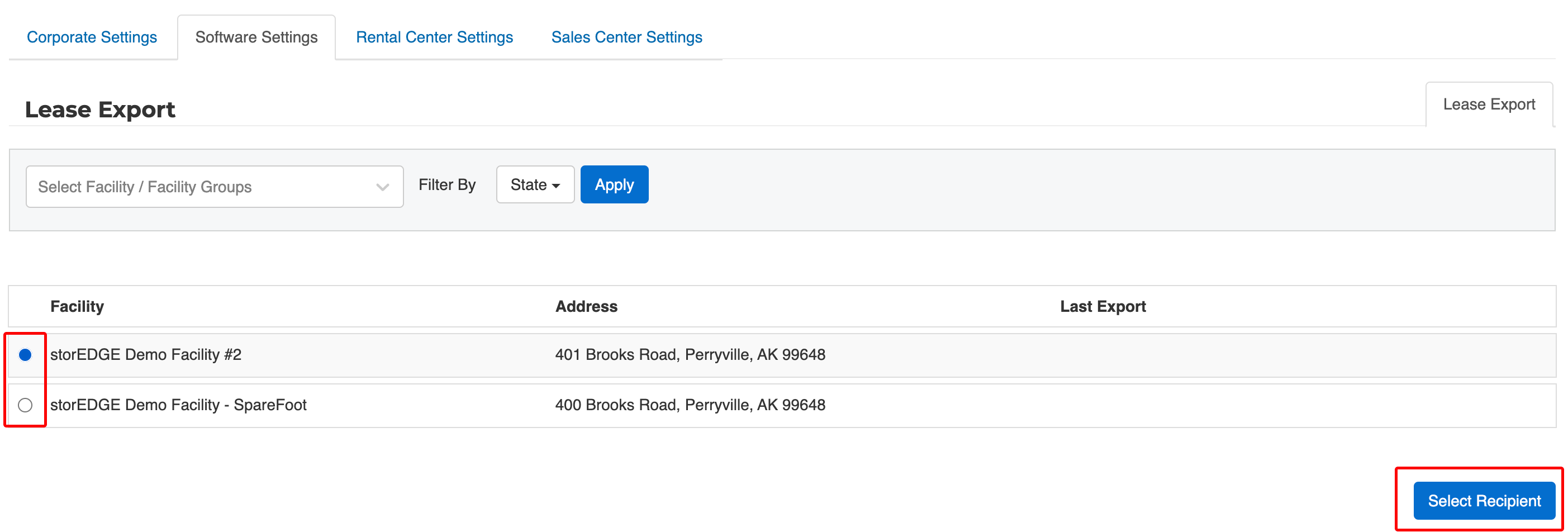Click the Select Recipient button
This screenshot has height=532, width=1568.
click(x=1484, y=500)
